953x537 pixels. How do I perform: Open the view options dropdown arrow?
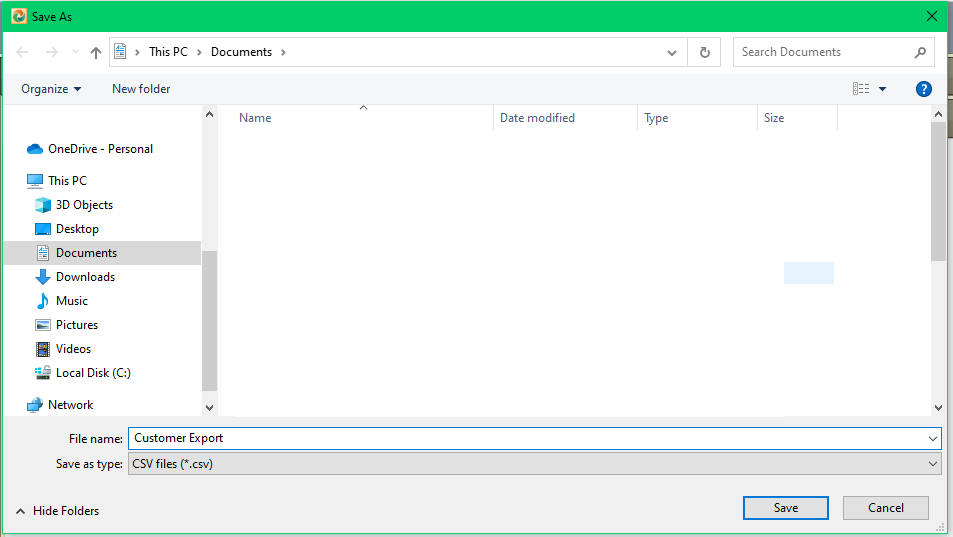pos(882,89)
